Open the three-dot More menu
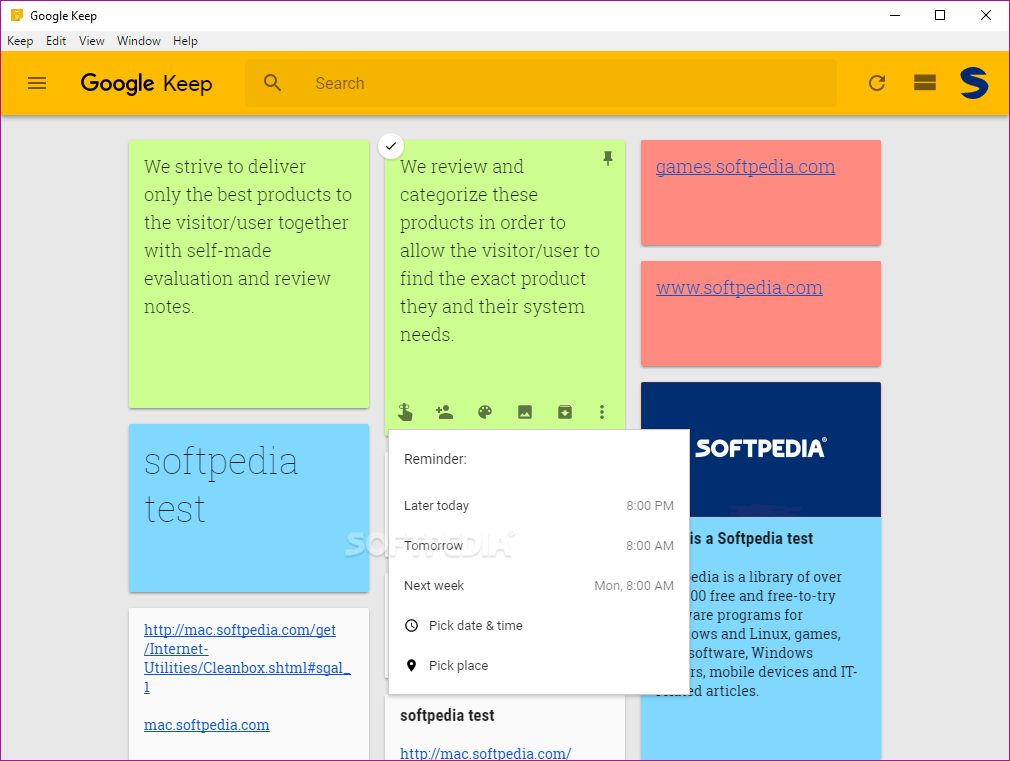The width and height of the screenshot is (1010, 761). [x=602, y=412]
